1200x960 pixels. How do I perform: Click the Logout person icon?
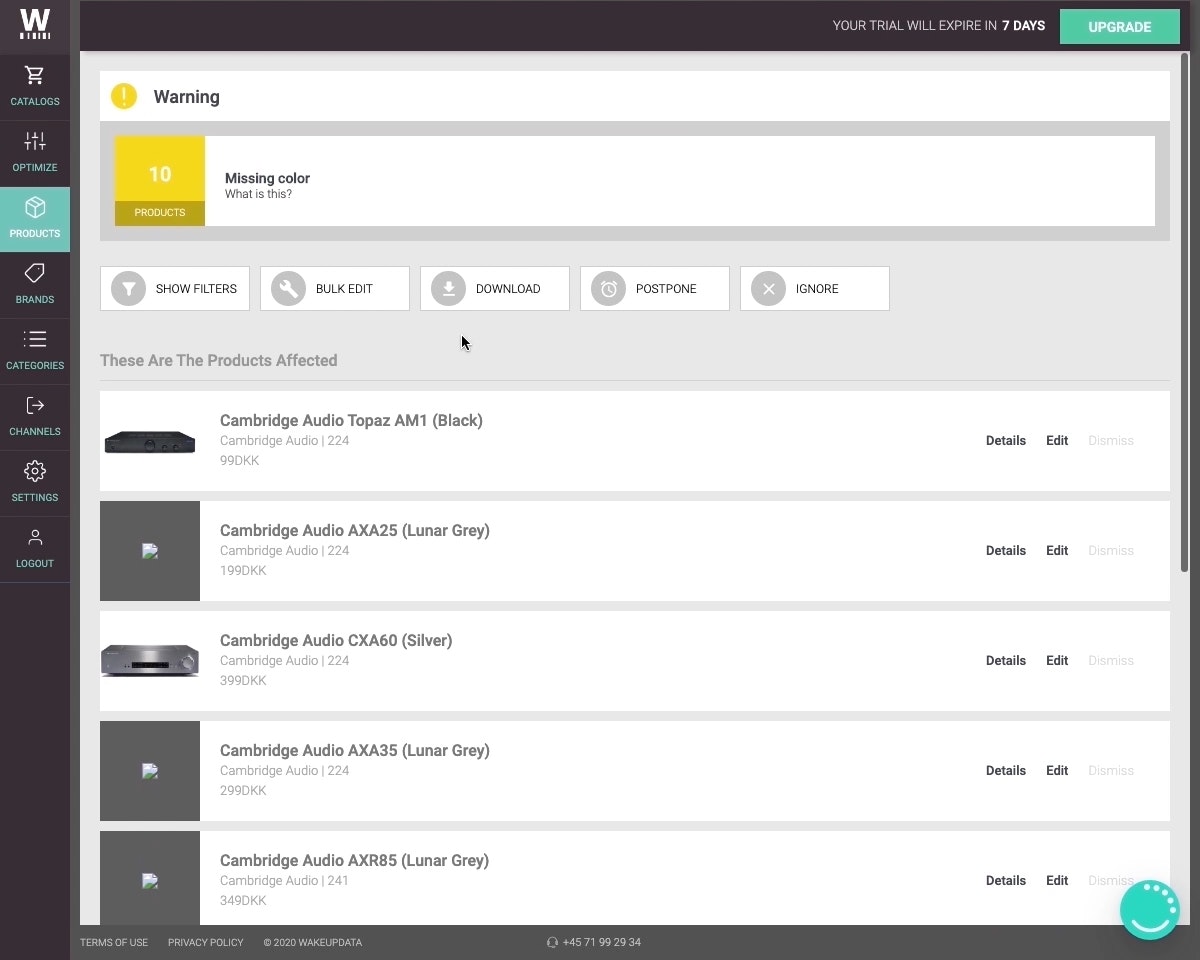click(x=35, y=538)
